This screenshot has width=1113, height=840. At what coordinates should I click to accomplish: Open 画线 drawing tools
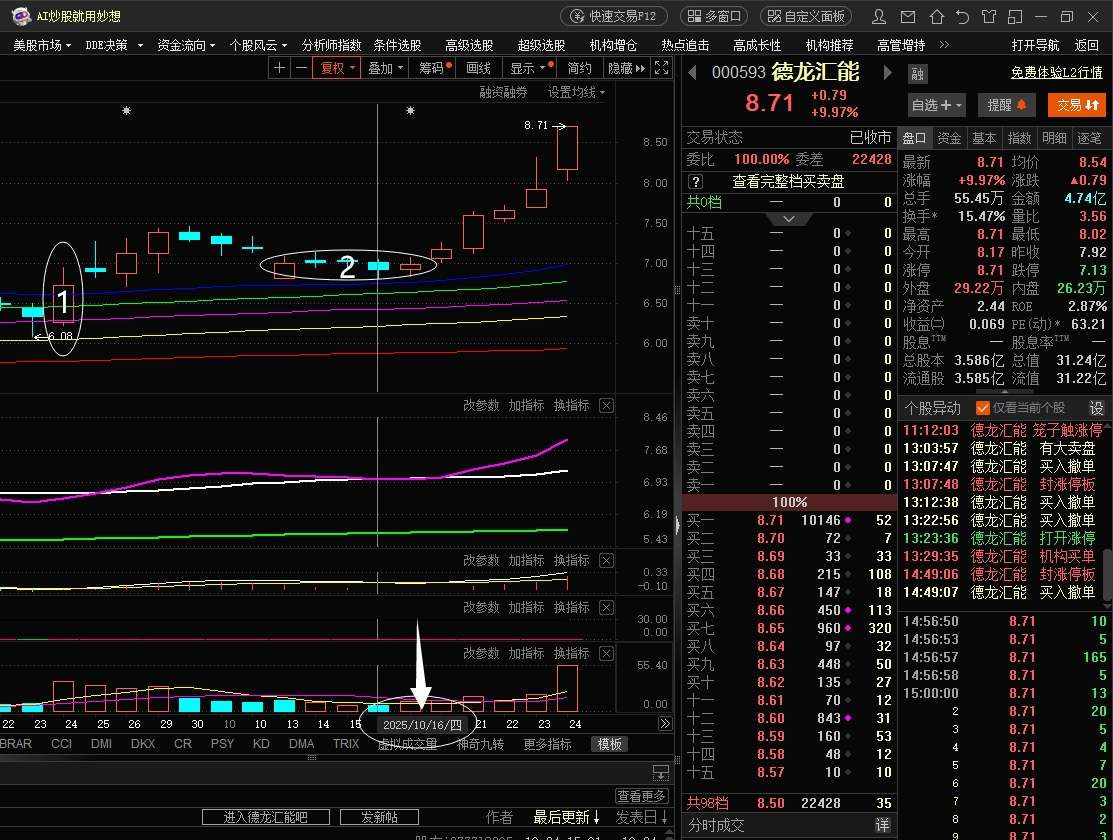coord(478,68)
